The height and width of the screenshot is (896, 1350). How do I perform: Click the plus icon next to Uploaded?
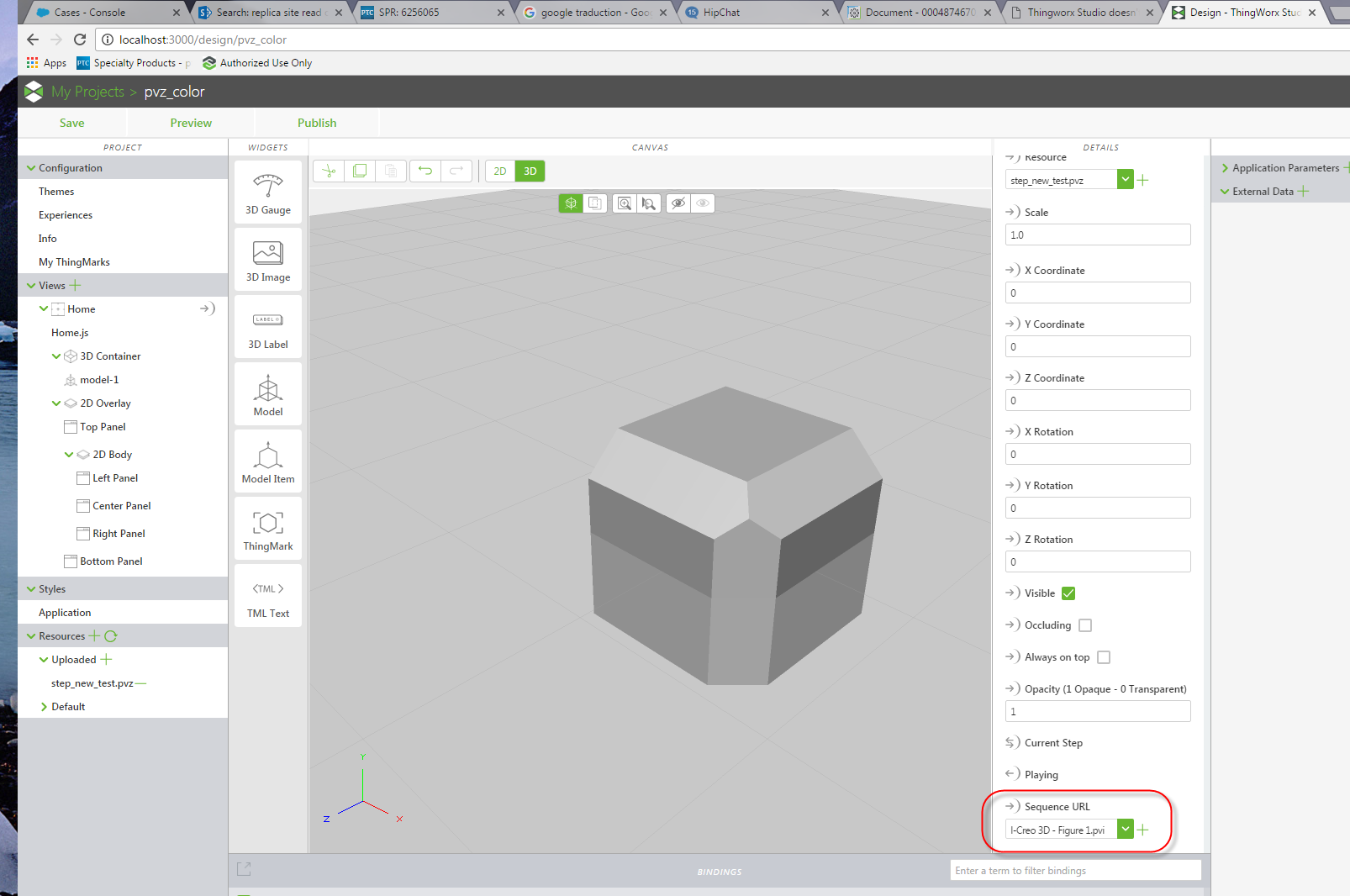coord(106,659)
